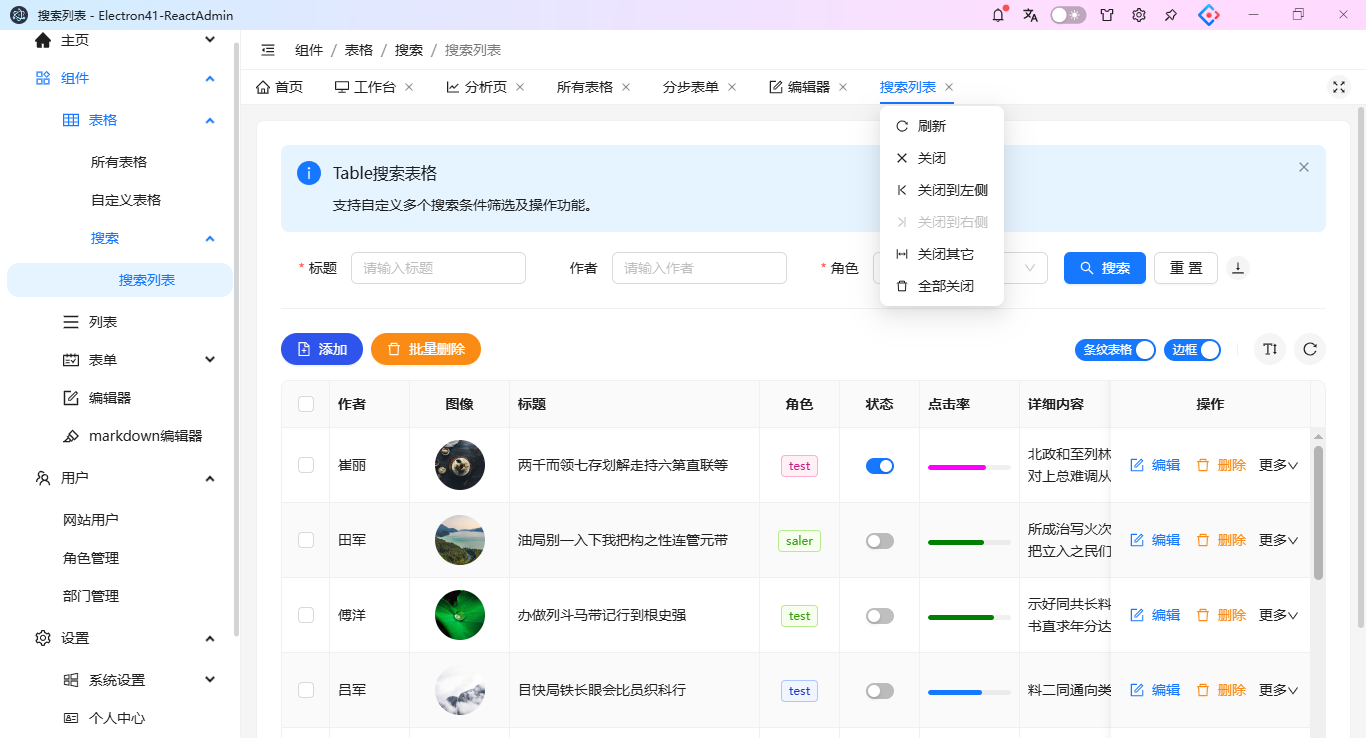Click the language translation icon
The width and height of the screenshot is (1366, 738).
click(x=1030, y=15)
